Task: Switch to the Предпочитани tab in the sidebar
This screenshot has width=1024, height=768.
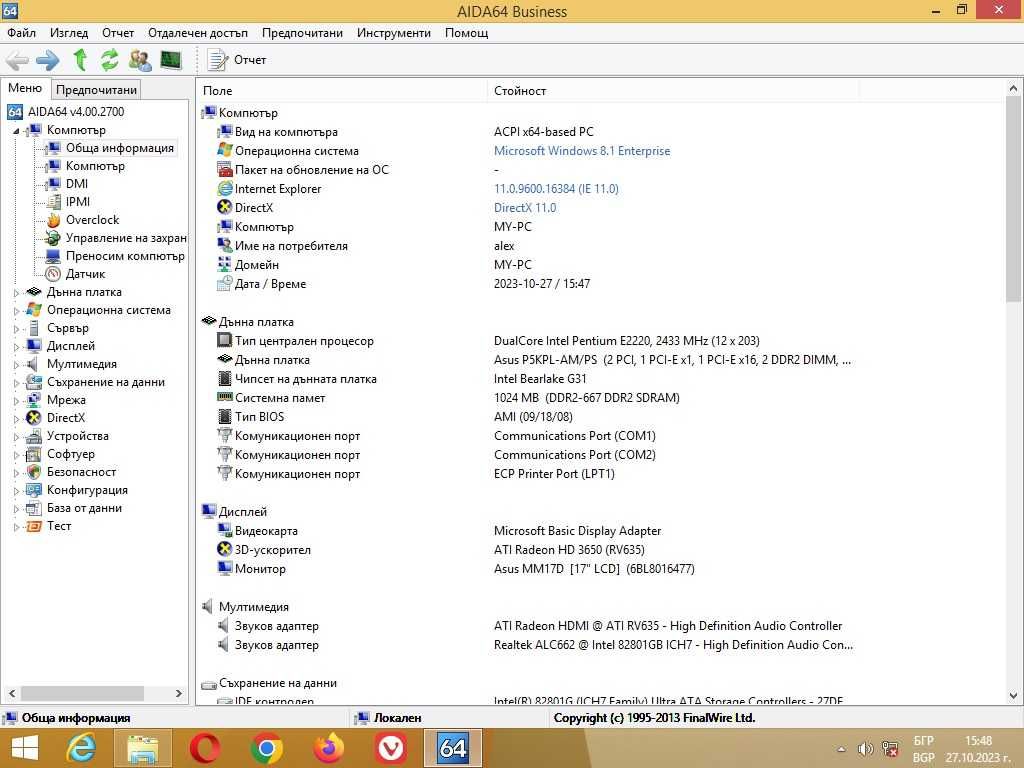Action: pos(97,89)
